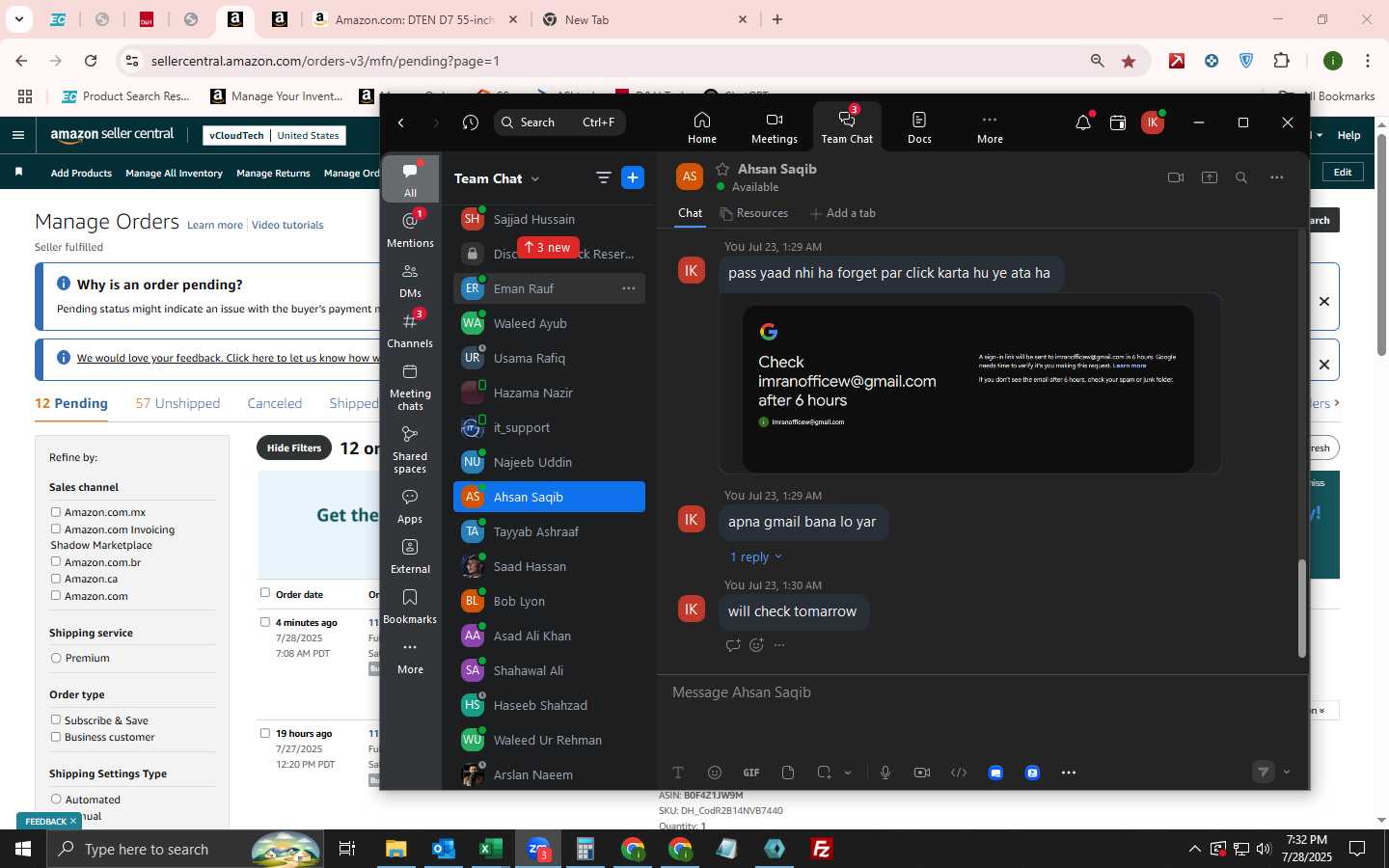Open Apps in Zoom sidebar
Screen dimensions: 1389x868
(x=410, y=506)
